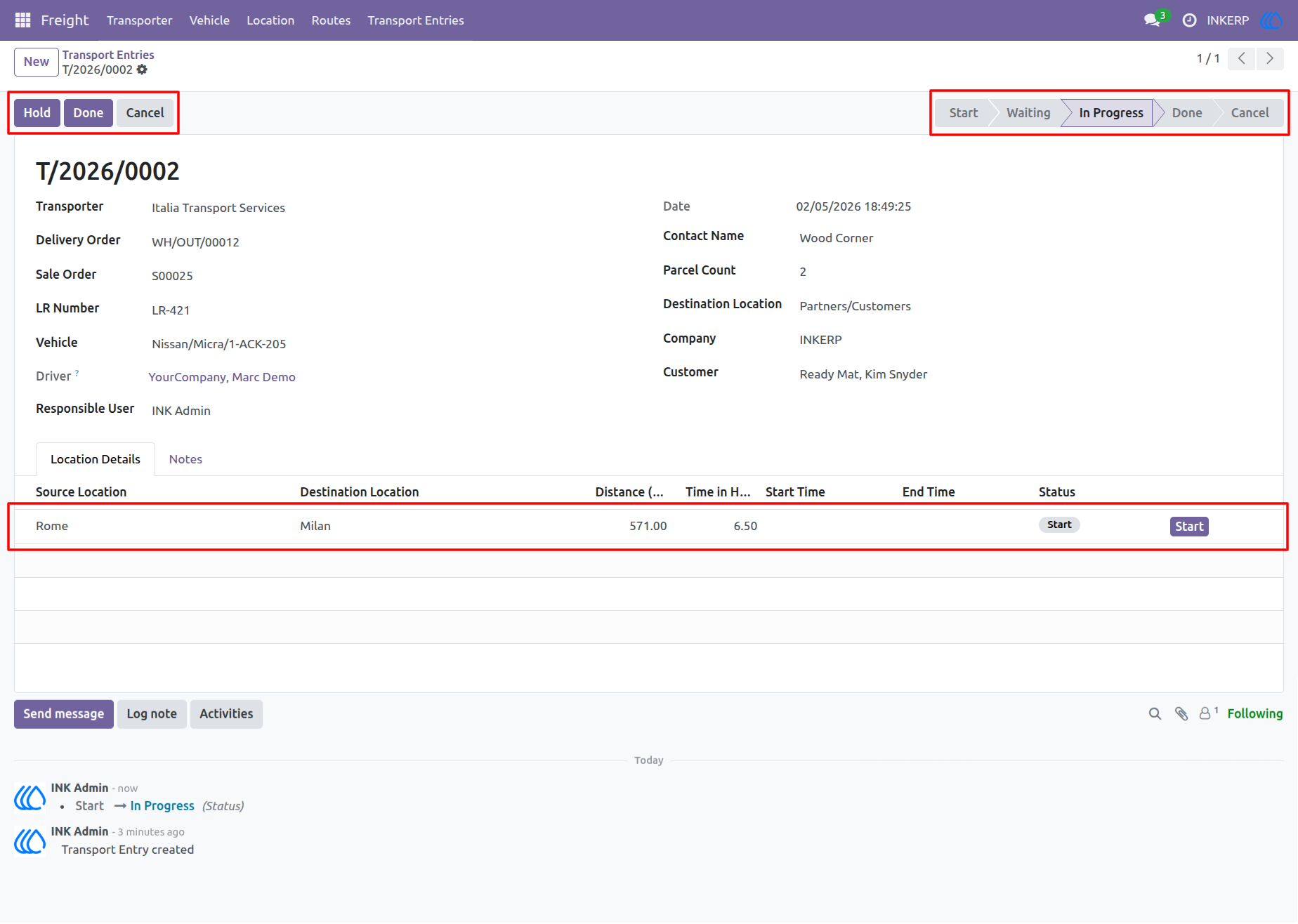The width and height of the screenshot is (1298, 924).
Task: Open the Vehicle menu
Action: [x=209, y=20]
